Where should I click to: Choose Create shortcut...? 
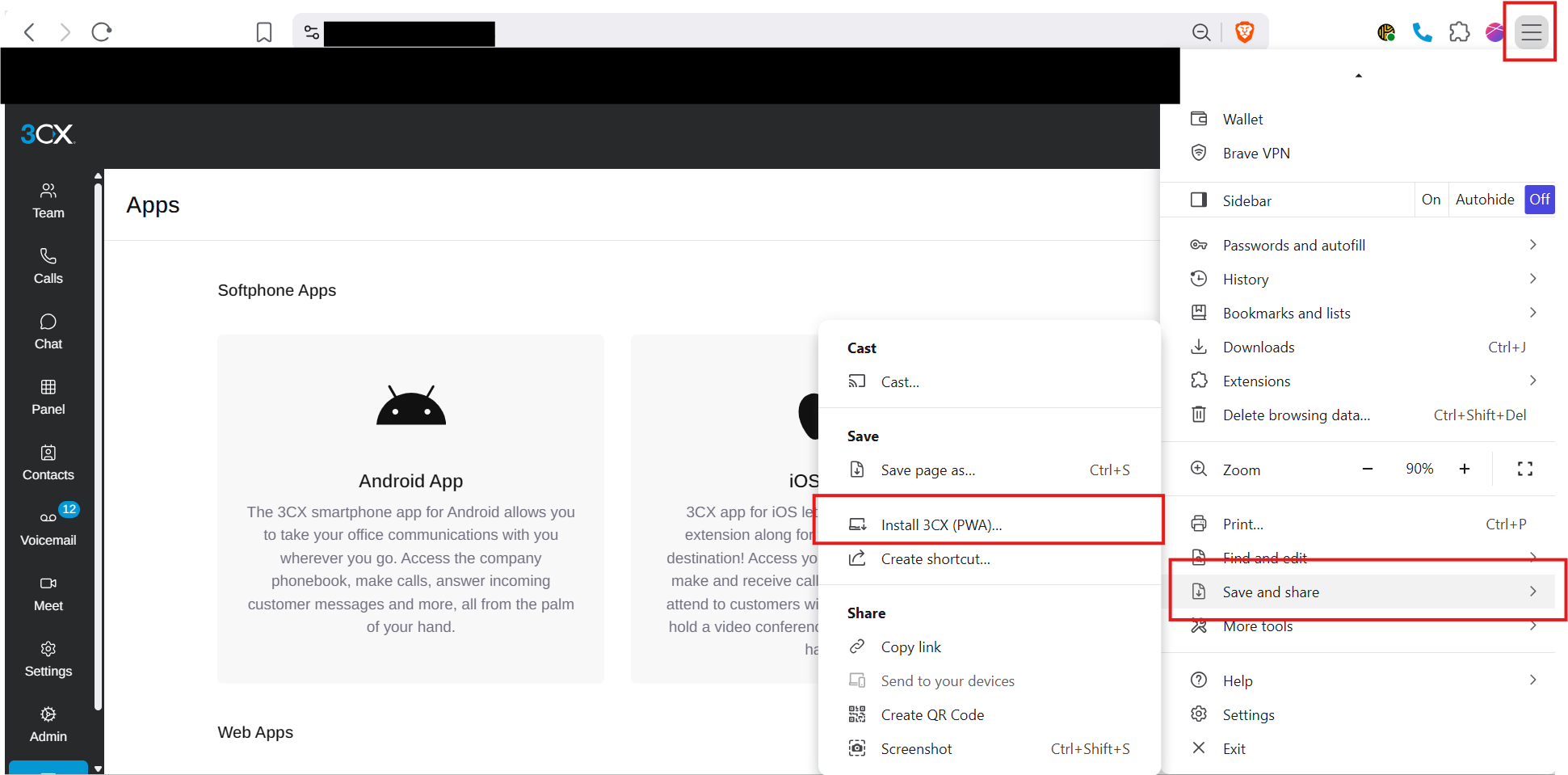(x=990, y=559)
